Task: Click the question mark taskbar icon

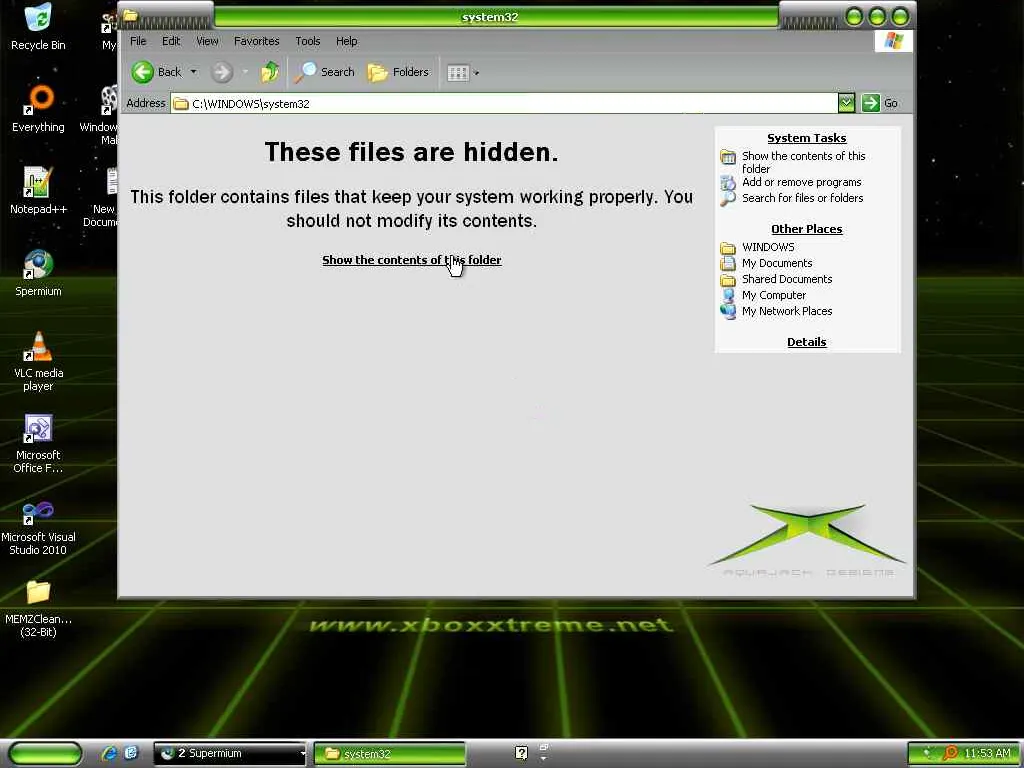Action: [521, 753]
